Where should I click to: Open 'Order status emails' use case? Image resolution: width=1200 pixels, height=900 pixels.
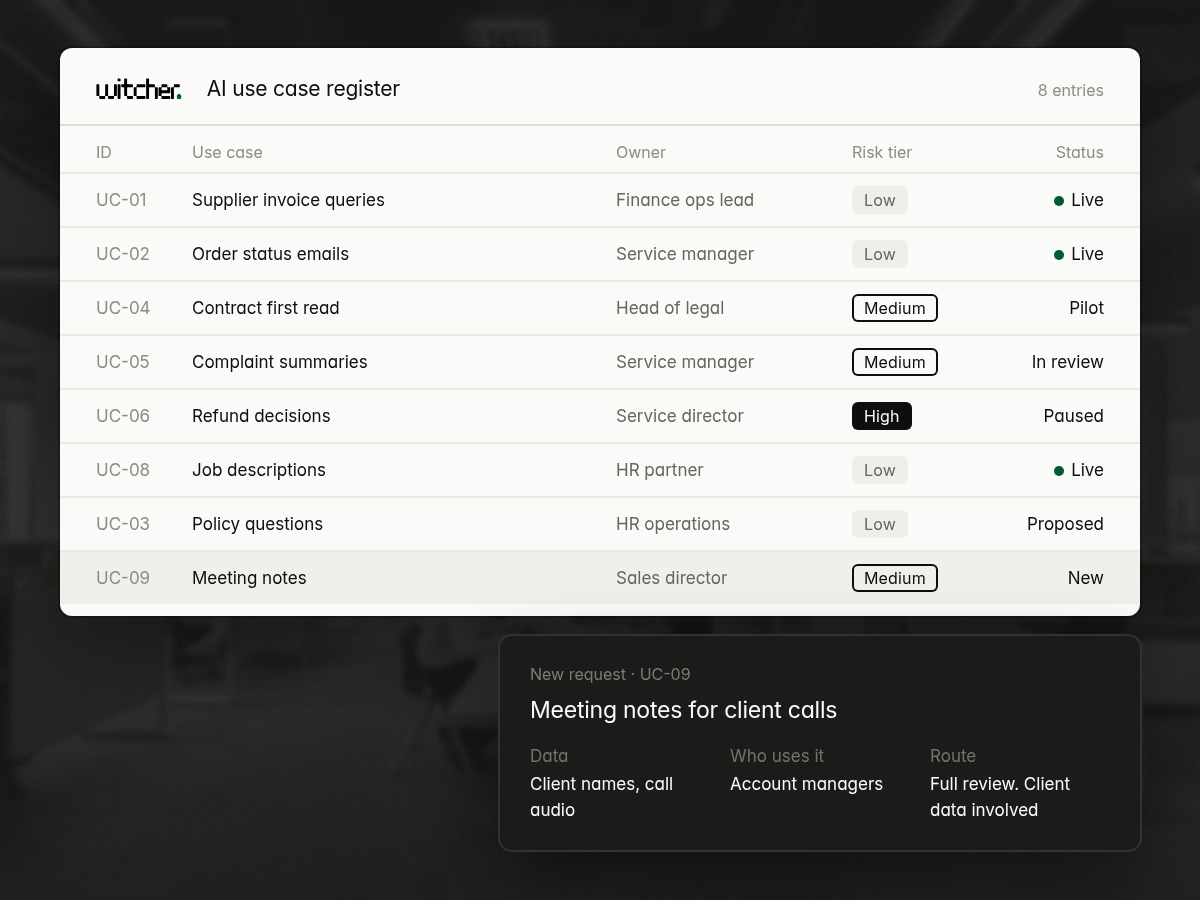coord(270,254)
